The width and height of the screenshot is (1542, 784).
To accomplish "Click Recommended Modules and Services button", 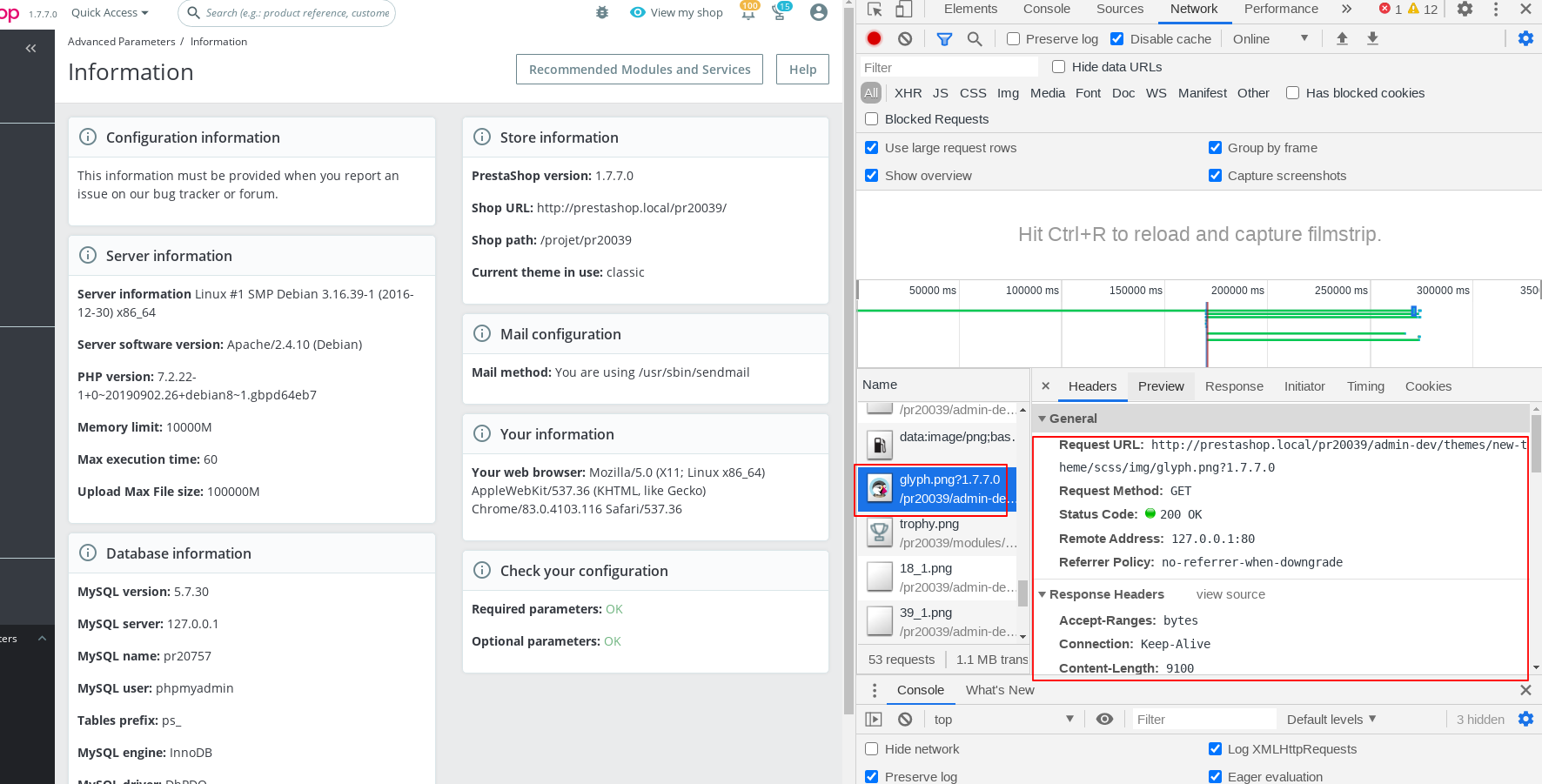I will coord(640,70).
